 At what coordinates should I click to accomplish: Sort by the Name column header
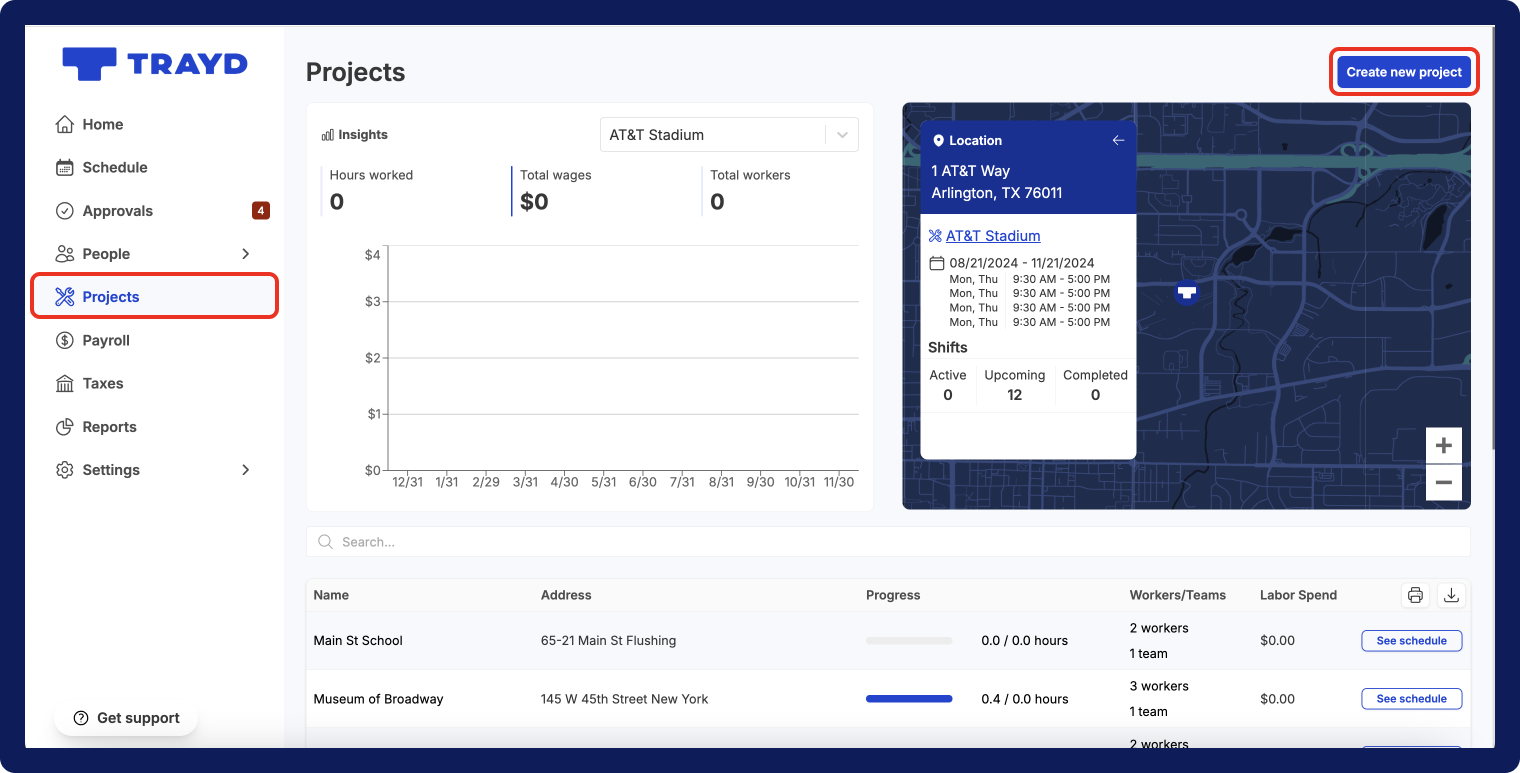[x=331, y=595]
